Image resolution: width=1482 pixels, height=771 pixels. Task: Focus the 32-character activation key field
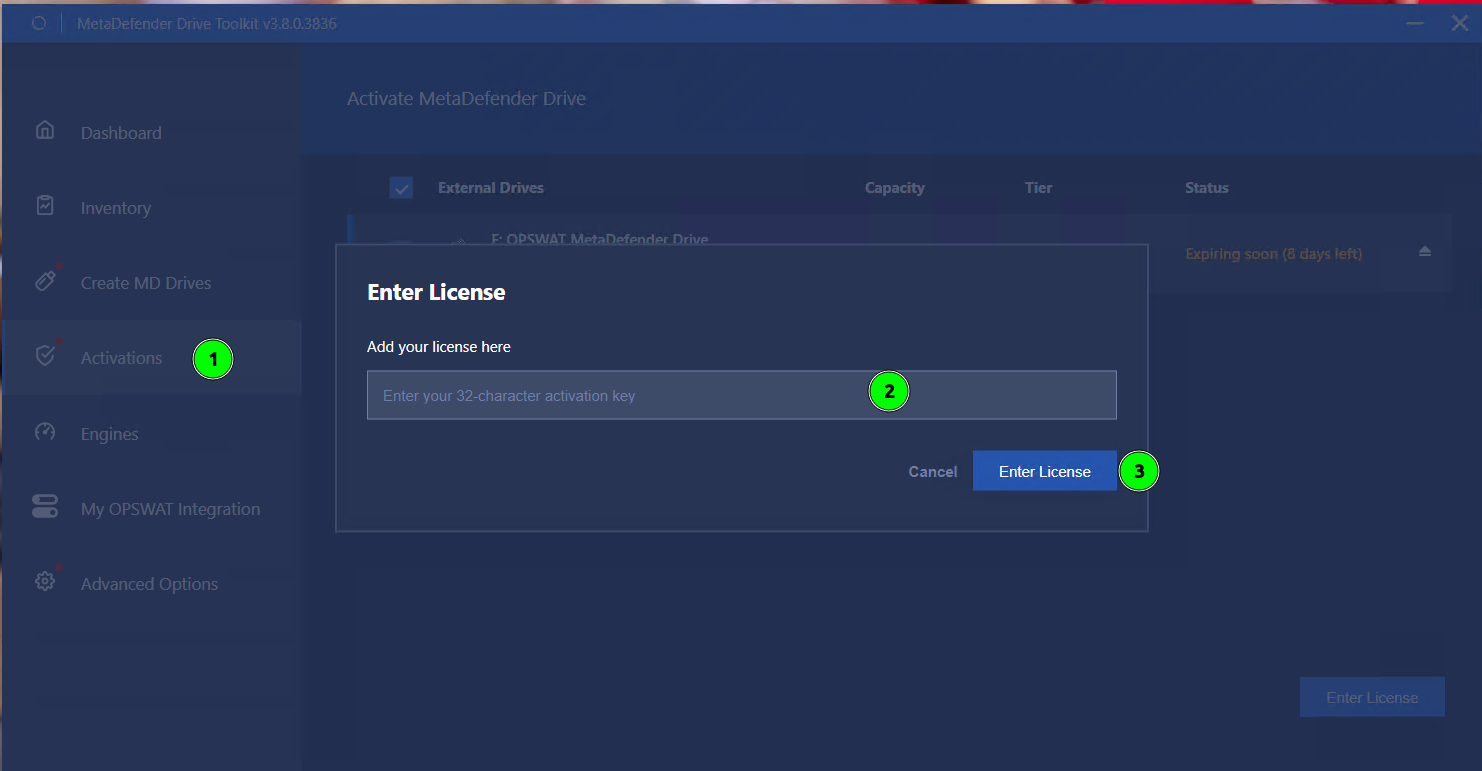[741, 395]
